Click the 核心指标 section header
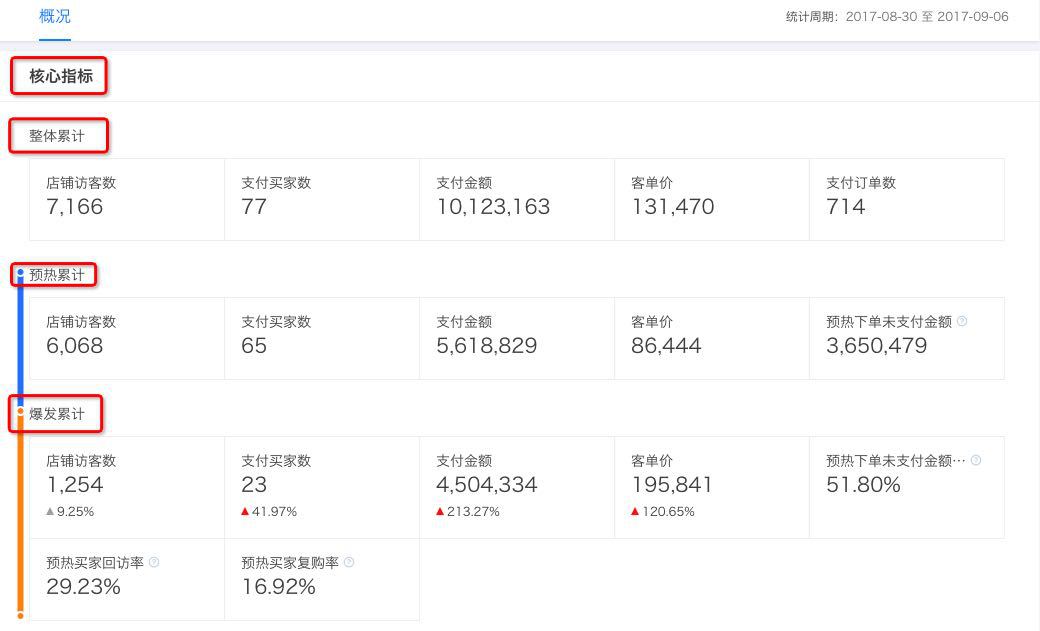Viewport: 1040px width, 631px height. point(58,74)
